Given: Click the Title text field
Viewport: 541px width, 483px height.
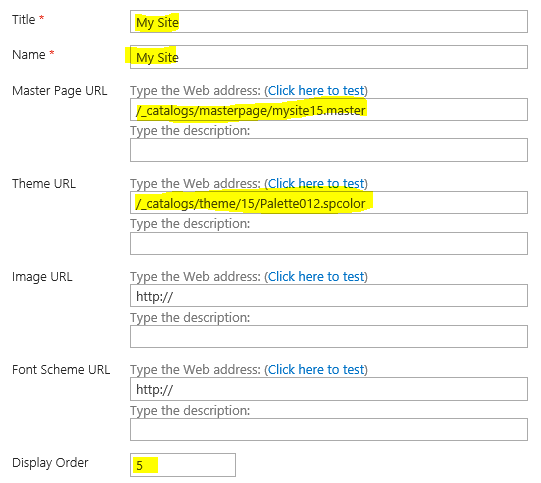Looking at the screenshot, I should tap(328, 22).
